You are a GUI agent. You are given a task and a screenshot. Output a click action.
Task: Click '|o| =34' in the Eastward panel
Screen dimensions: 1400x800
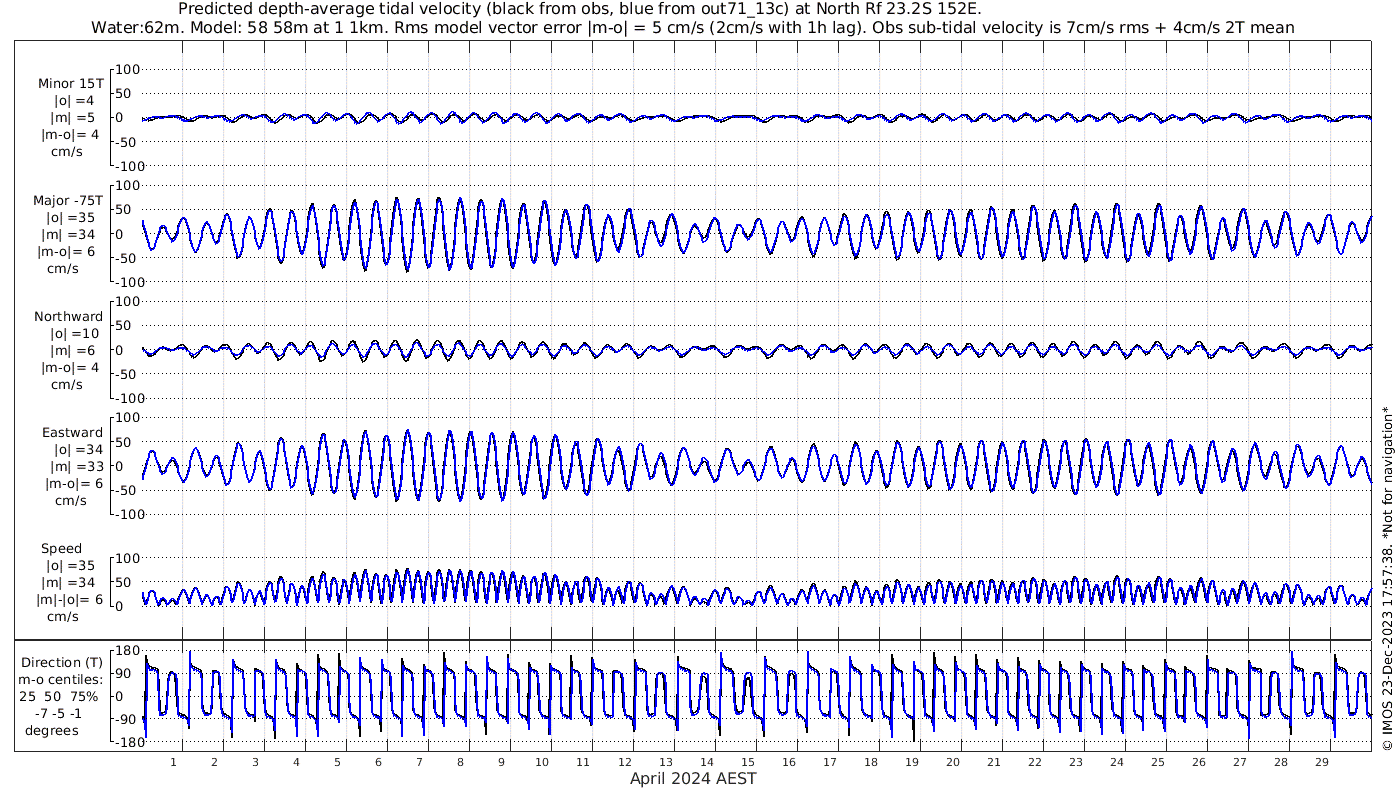click(x=78, y=449)
